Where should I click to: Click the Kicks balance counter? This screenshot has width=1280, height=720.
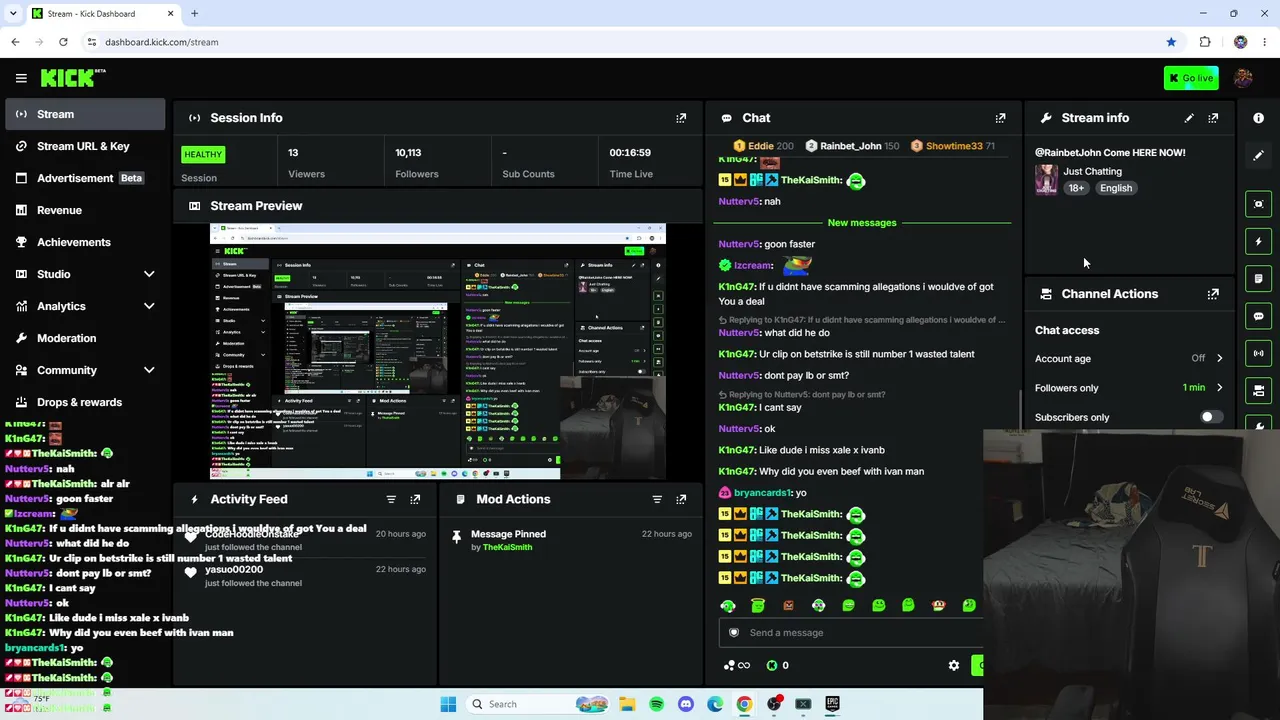coord(778,665)
